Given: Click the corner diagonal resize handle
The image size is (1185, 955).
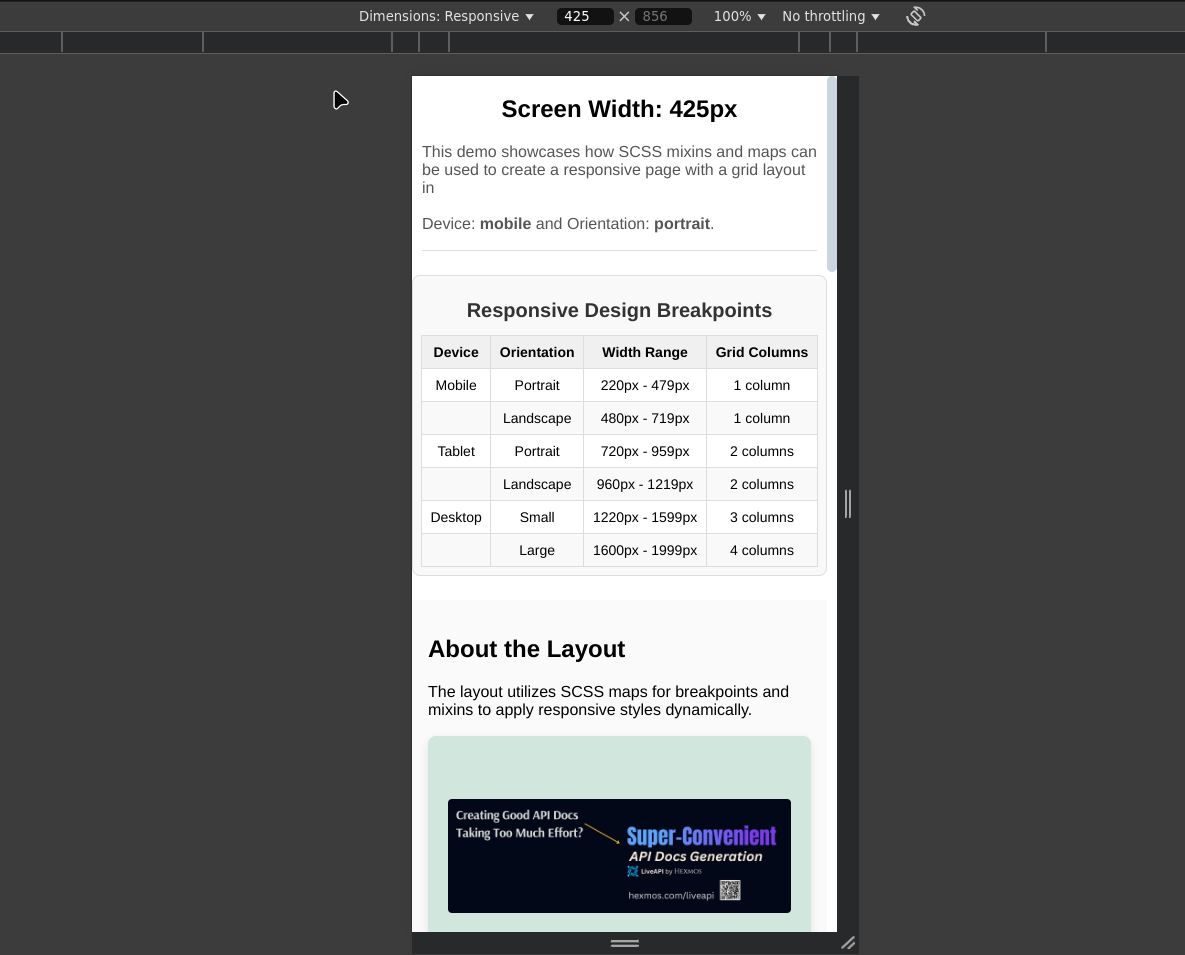Looking at the screenshot, I should (848, 943).
